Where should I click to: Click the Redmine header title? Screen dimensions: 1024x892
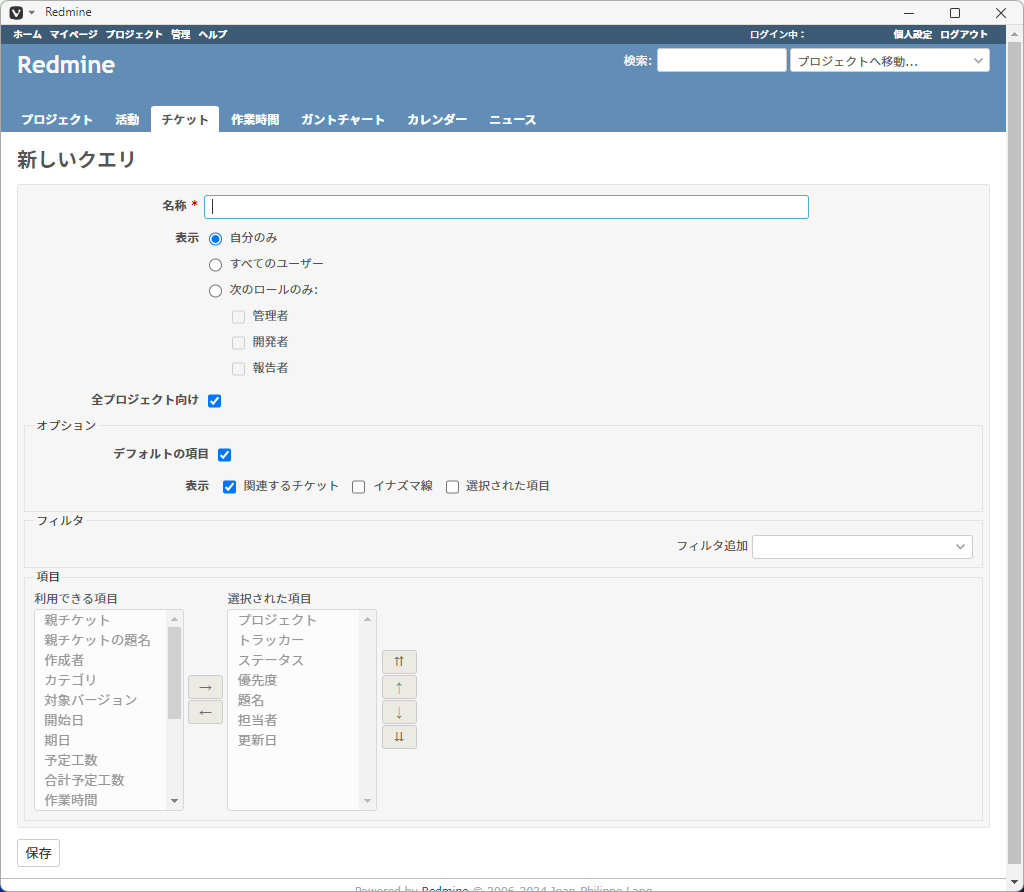[x=66, y=65]
